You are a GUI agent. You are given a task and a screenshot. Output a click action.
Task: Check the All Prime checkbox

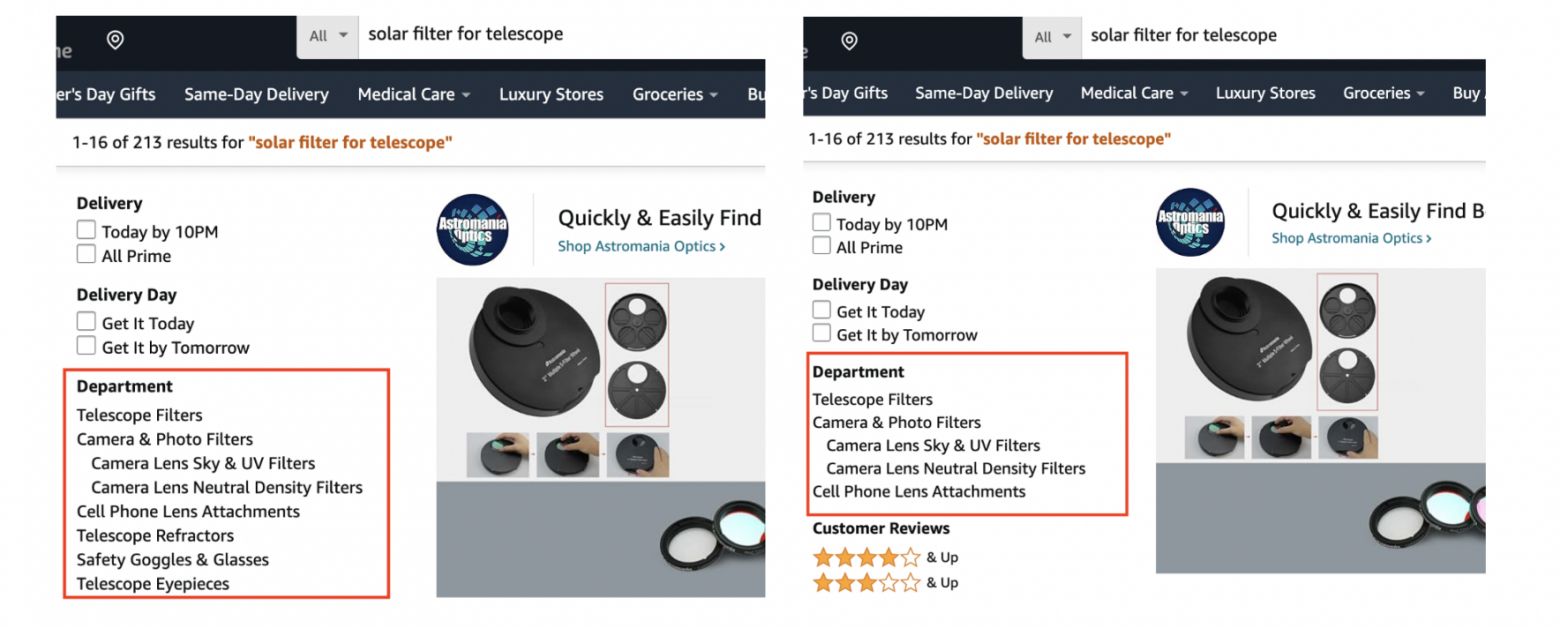pos(86,255)
